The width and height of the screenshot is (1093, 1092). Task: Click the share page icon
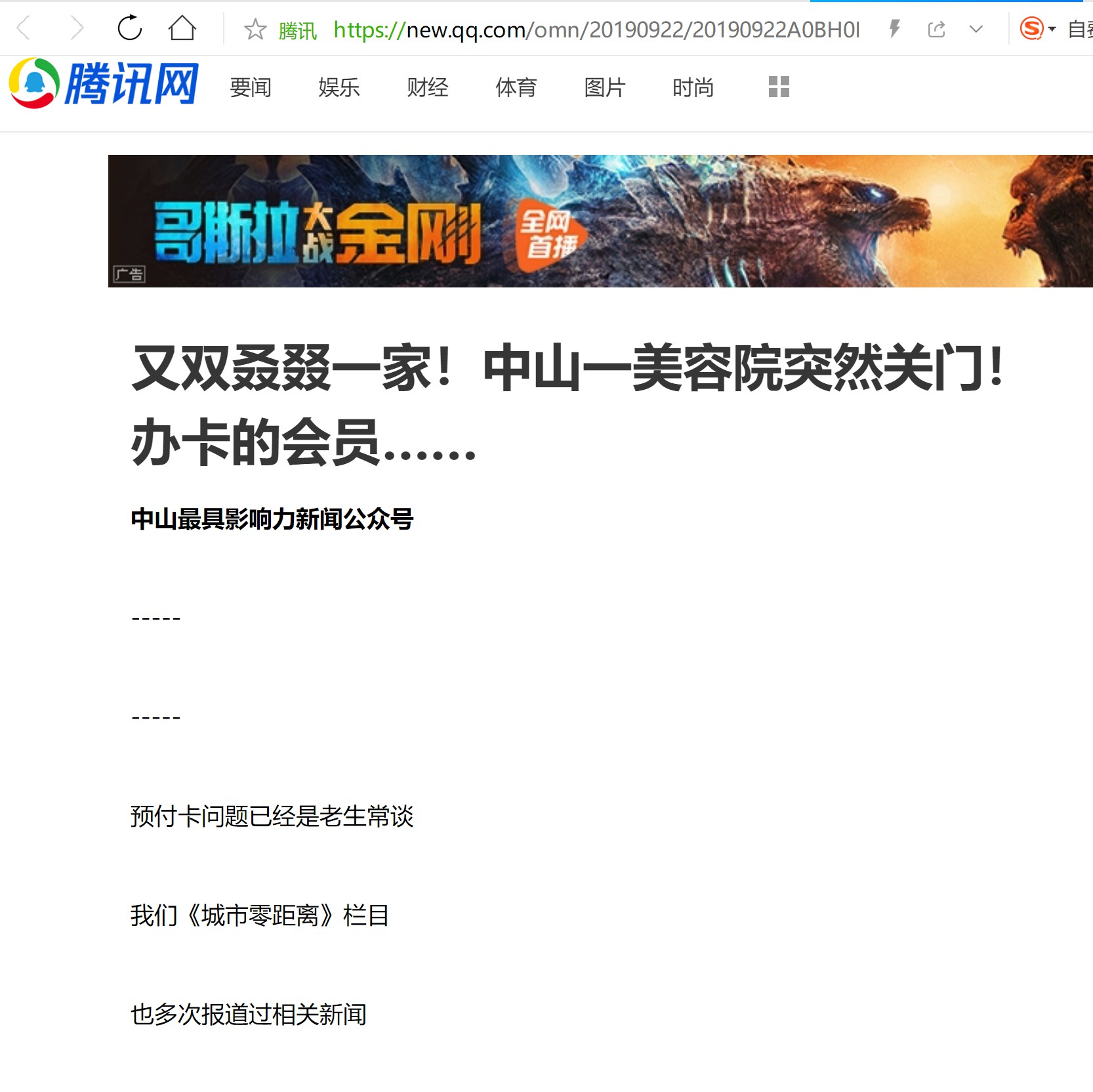tap(937, 29)
